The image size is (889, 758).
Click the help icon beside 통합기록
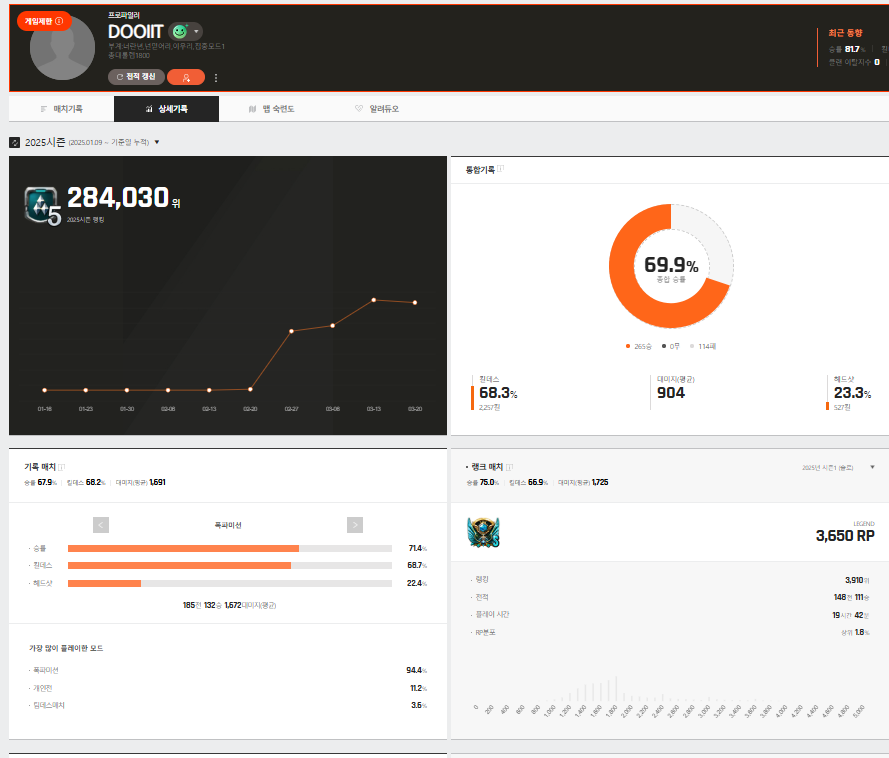pyautogui.click(x=500, y=169)
